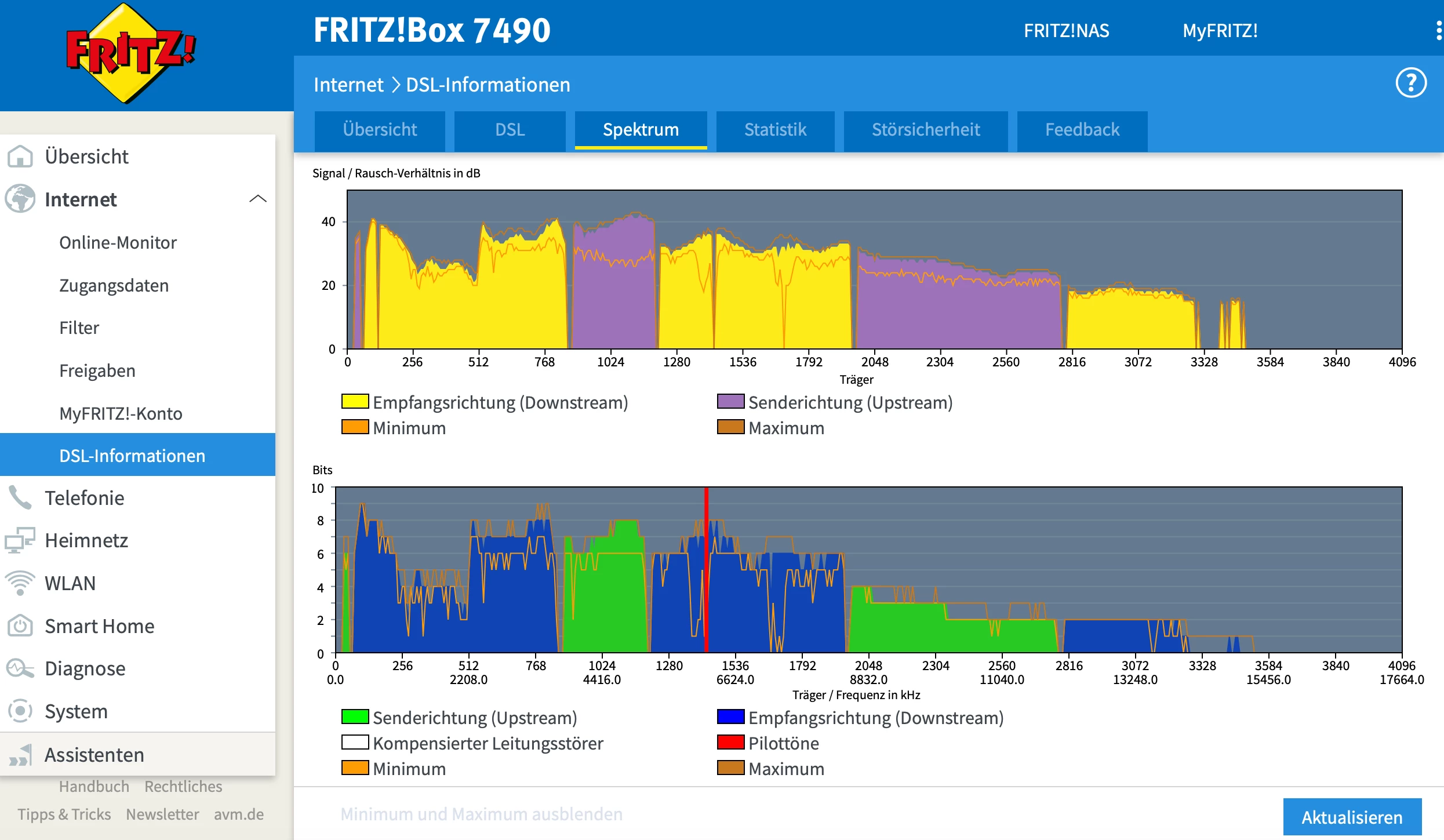Image resolution: width=1444 pixels, height=840 pixels.
Task: Switch to the Störsicherheit tab
Action: click(926, 130)
